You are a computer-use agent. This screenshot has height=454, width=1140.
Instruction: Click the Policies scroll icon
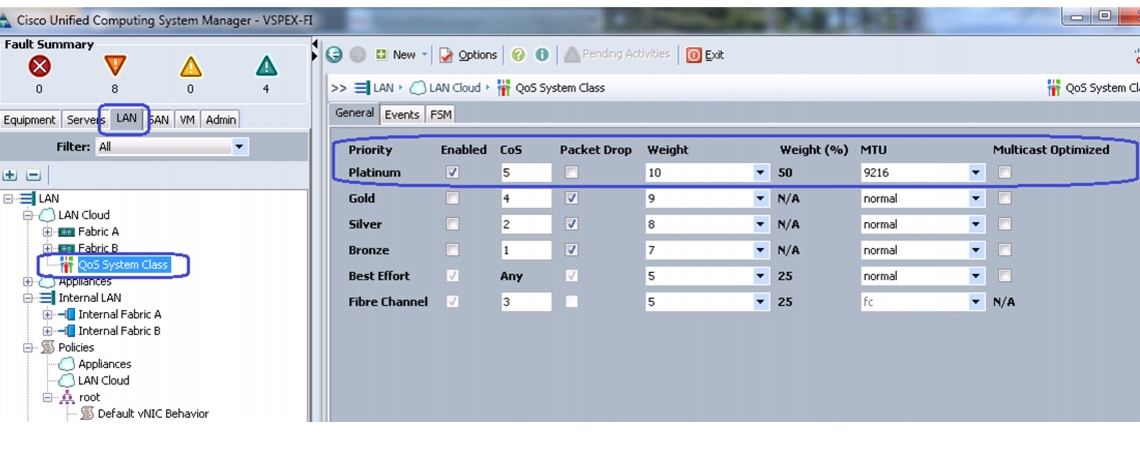(47, 347)
